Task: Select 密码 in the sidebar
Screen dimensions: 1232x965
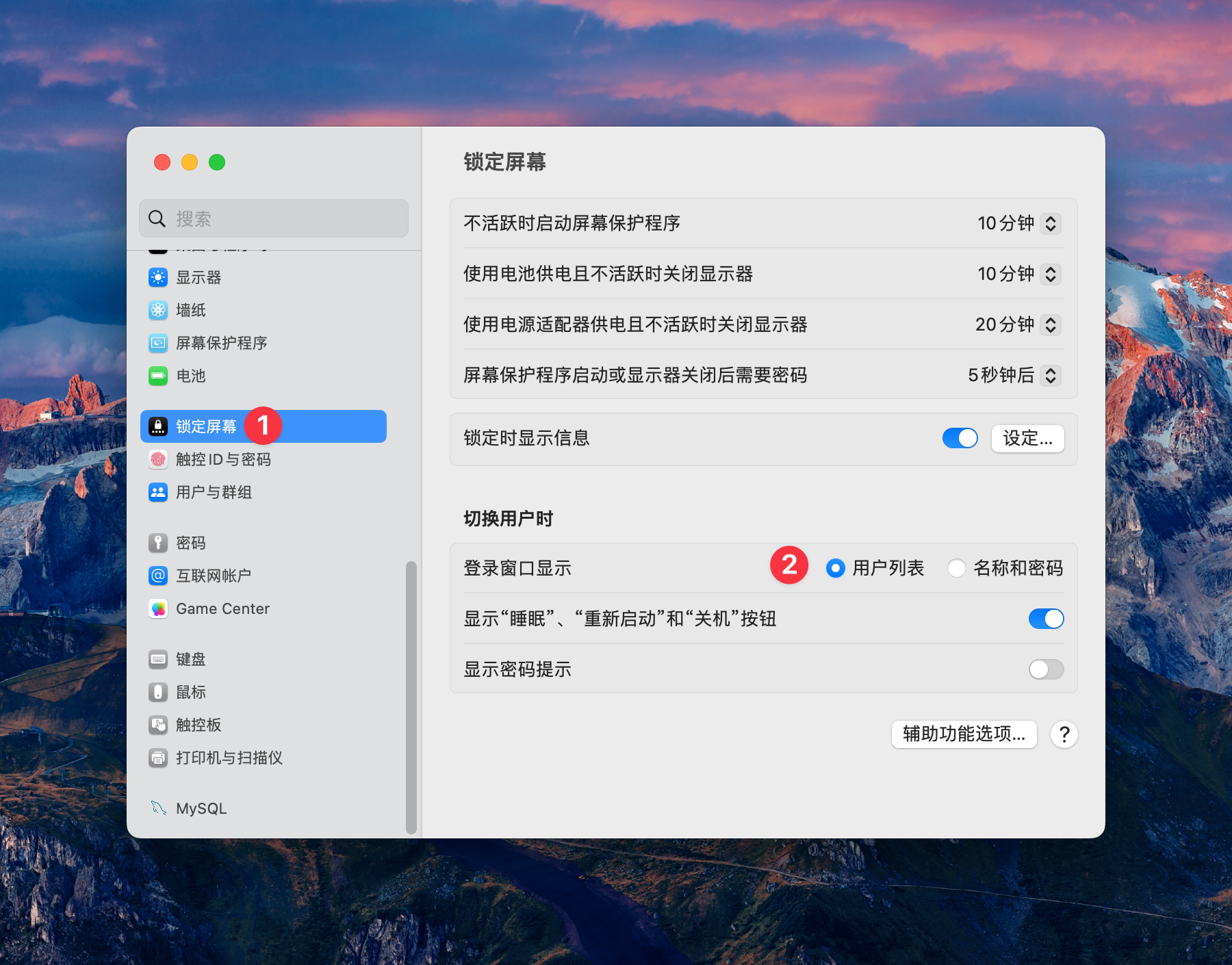Action: [x=264, y=543]
